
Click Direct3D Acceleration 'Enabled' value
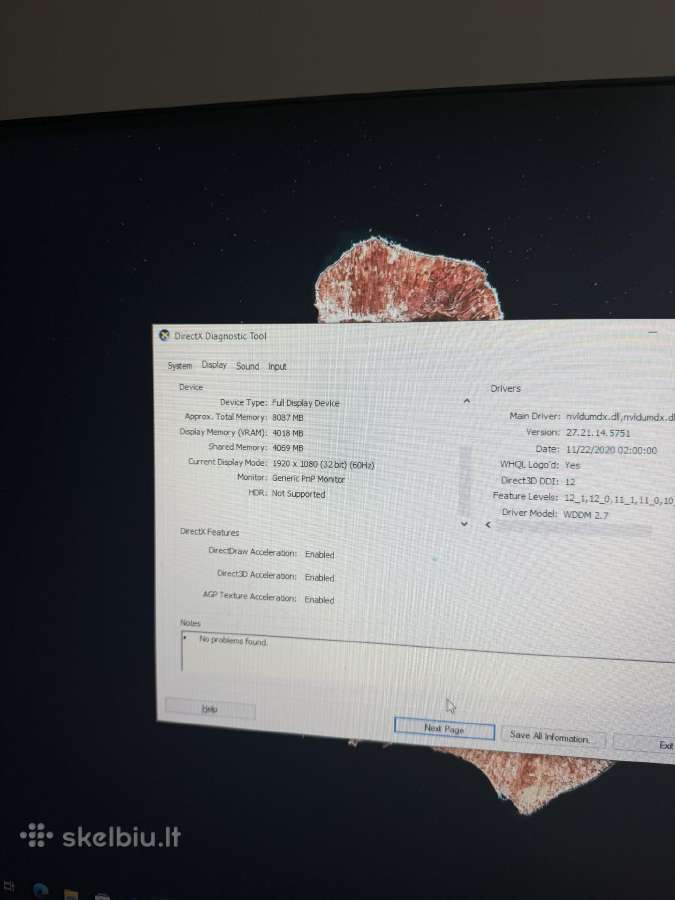pos(320,577)
